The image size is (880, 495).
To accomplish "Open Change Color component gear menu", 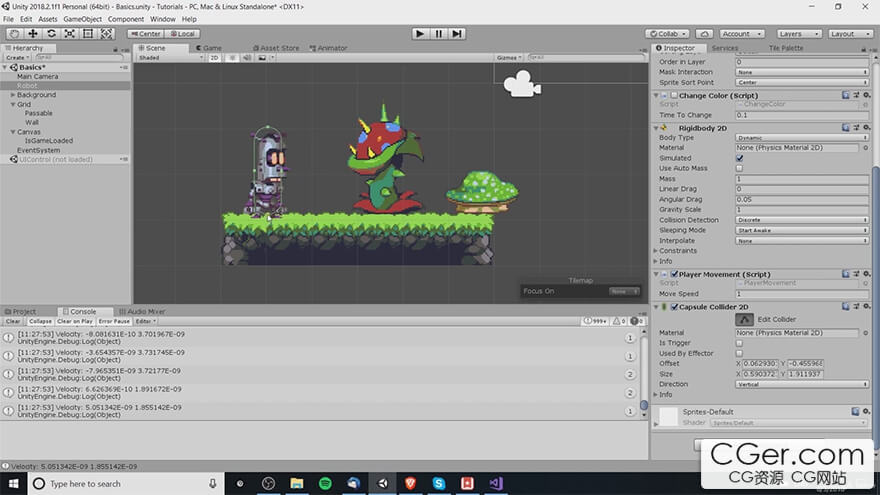I will (867, 95).
